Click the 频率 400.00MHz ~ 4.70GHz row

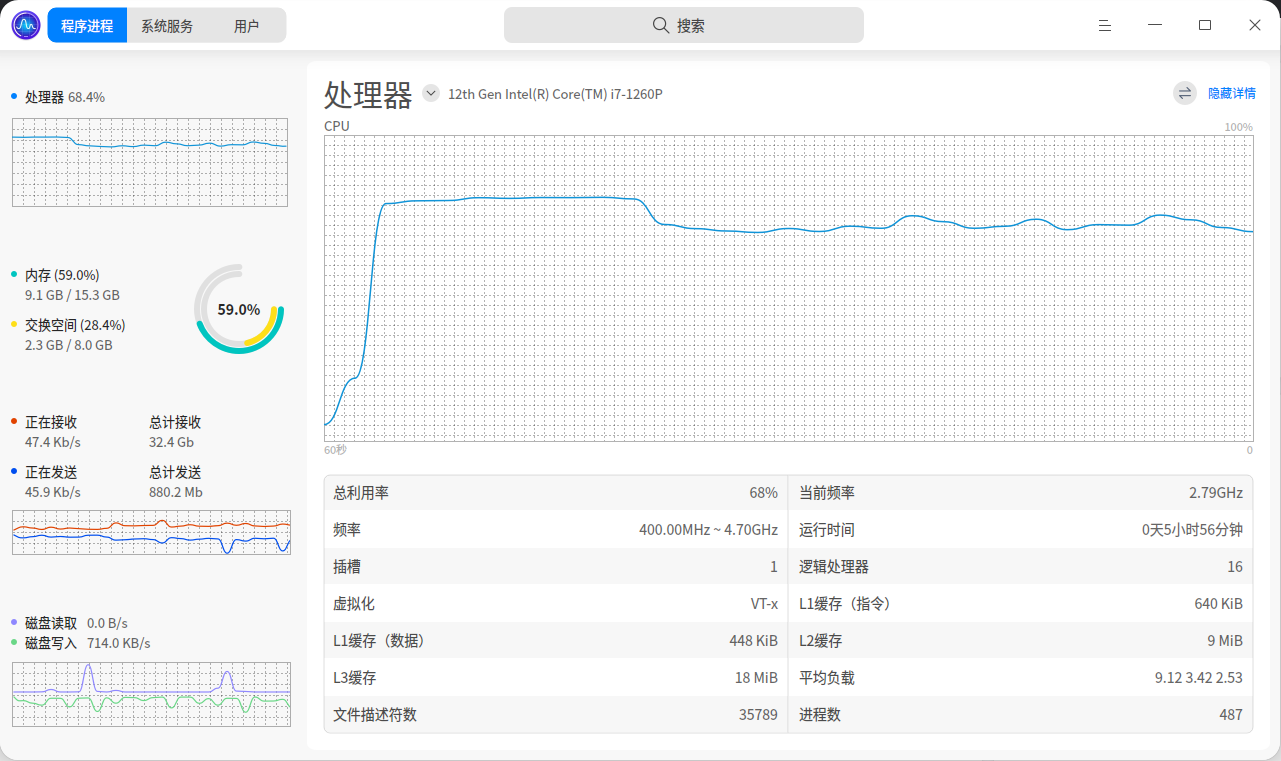(x=556, y=530)
